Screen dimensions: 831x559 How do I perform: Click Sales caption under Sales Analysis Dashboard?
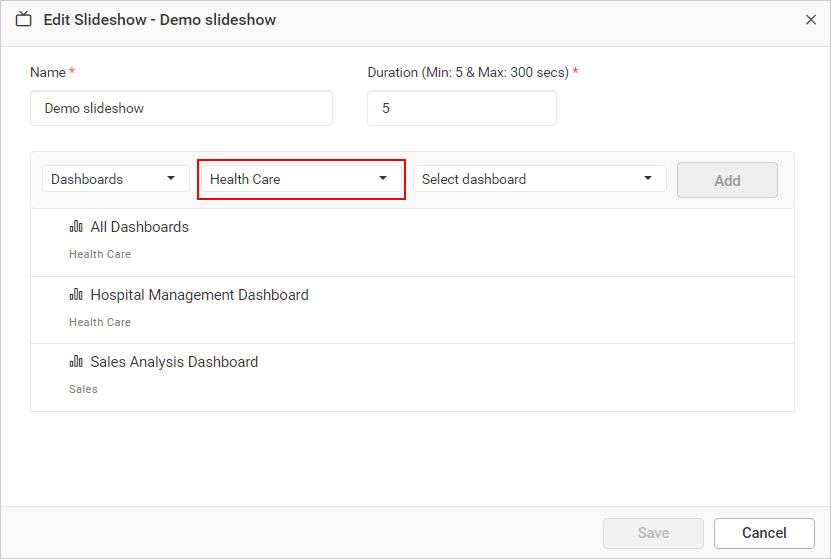pyautogui.click(x=83, y=389)
